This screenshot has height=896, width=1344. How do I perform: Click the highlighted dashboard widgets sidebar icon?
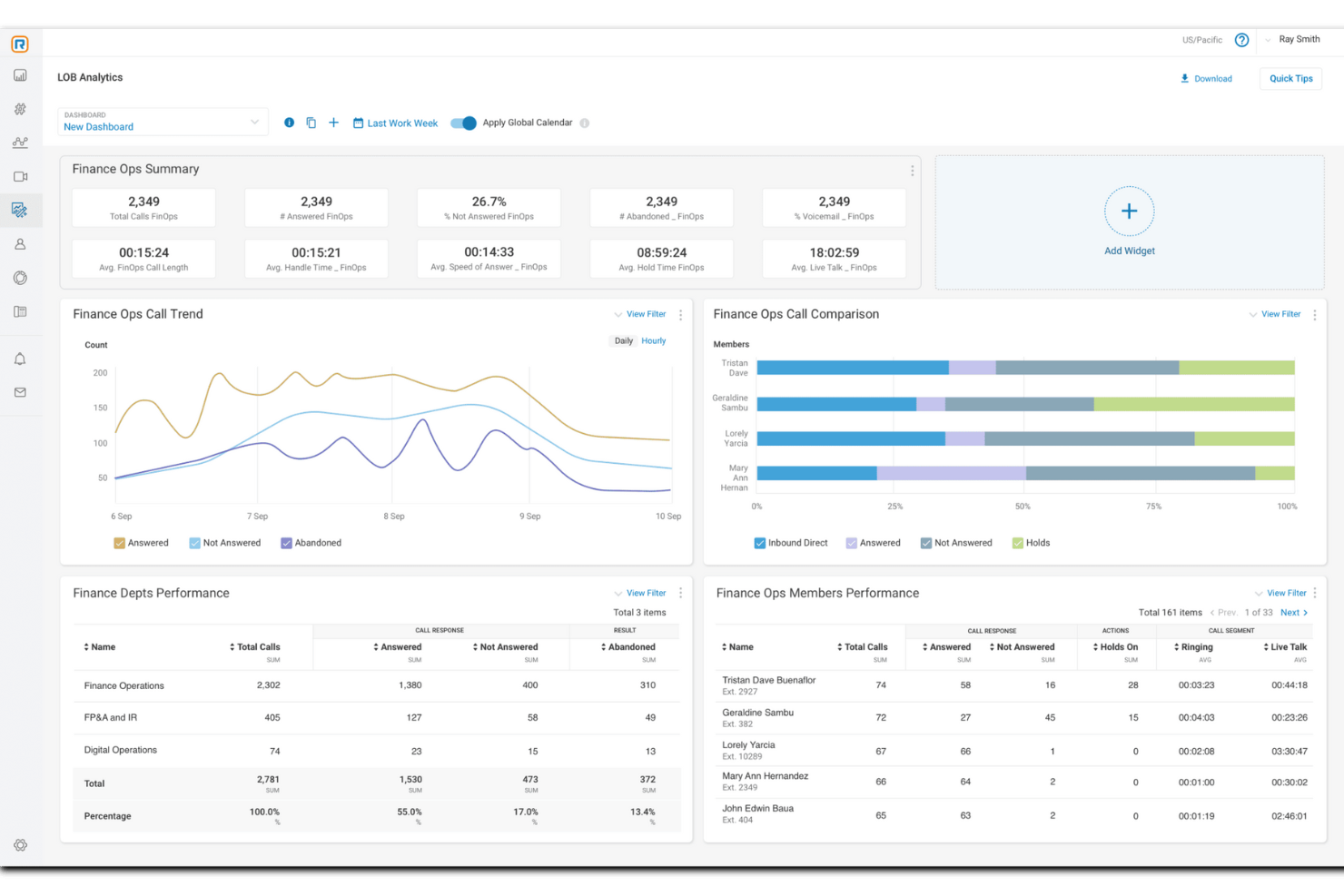pos(20,210)
